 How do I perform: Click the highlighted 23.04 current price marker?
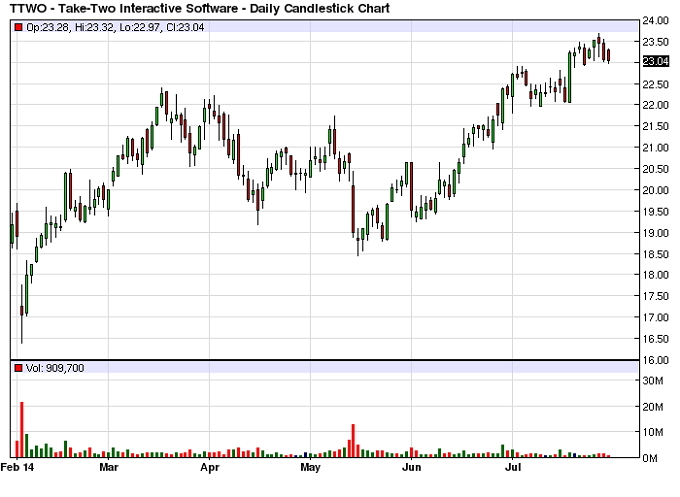(x=655, y=62)
